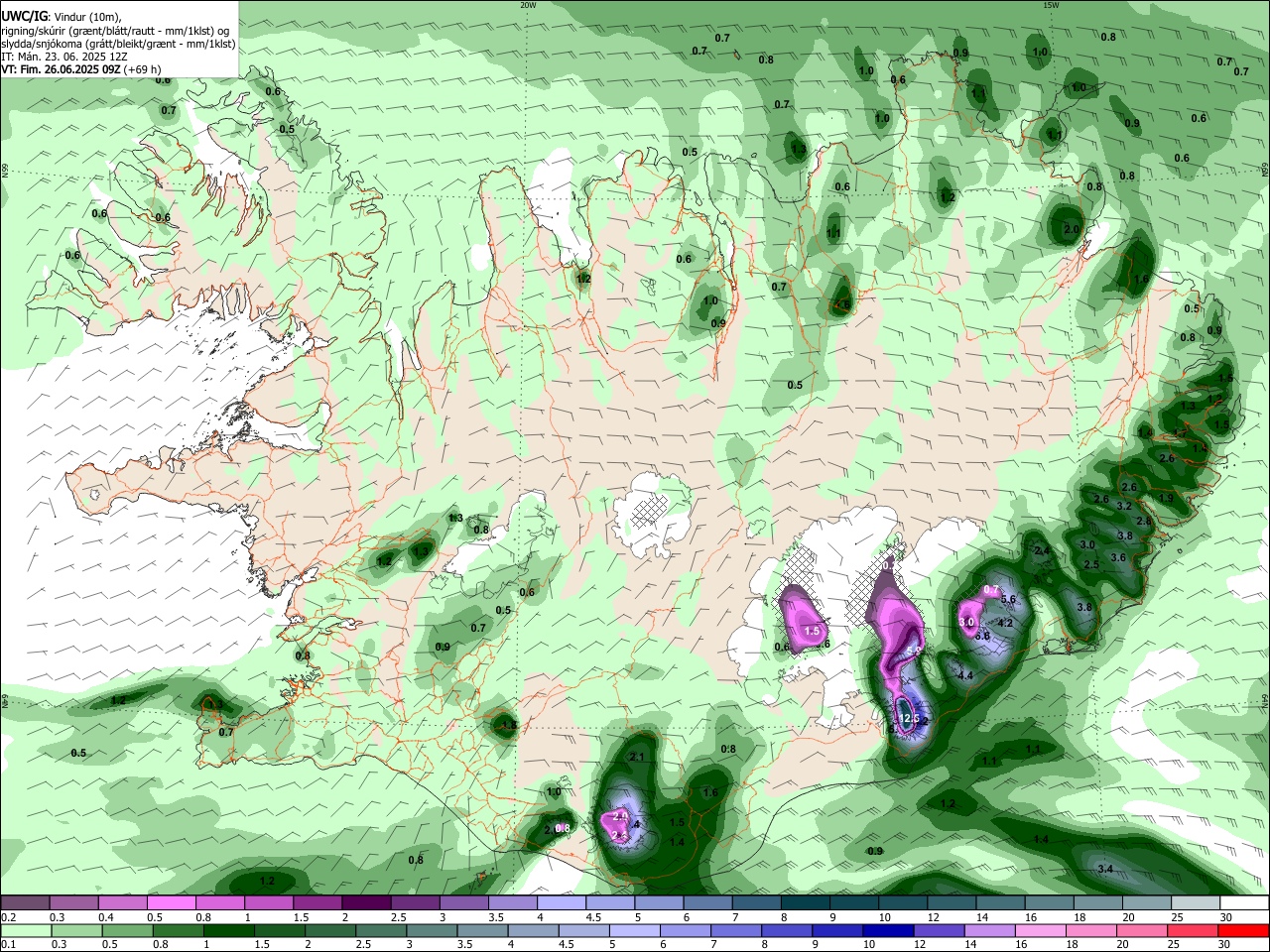Click the 4.2 value near the southeast glacier
Viewport: 1270px width, 952px height.
pyautogui.click(x=1004, y=623)
